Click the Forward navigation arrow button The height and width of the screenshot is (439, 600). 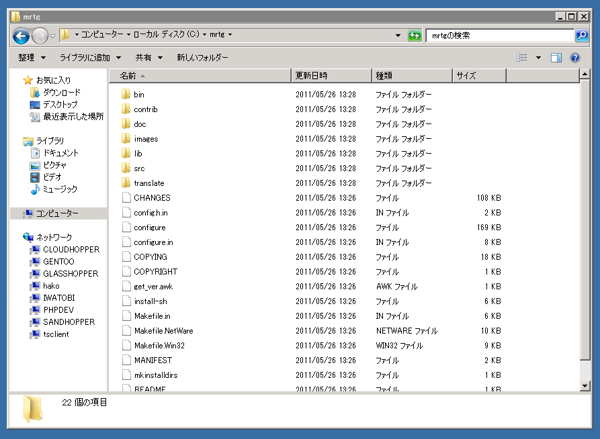click(x=40, y=36)
